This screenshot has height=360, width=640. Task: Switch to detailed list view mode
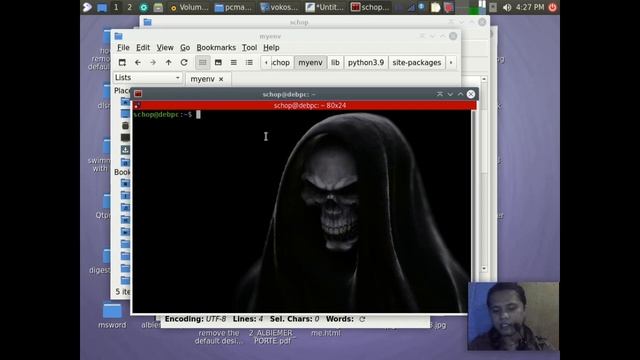point(249,62)
